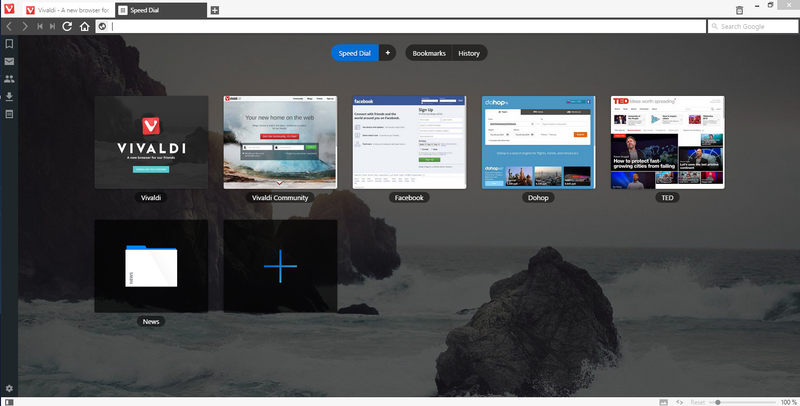
Task: Adjust the page zoom slider
Action: tap(743, 402)
